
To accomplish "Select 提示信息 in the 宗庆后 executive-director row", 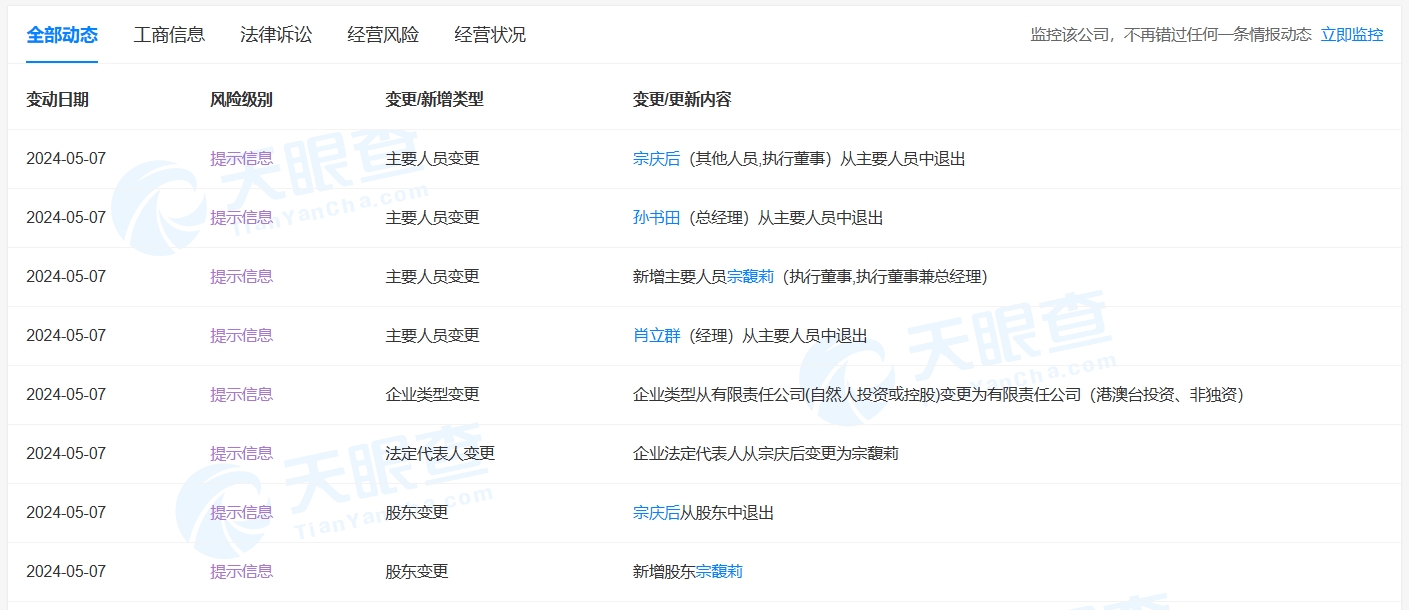I will 241,158.
